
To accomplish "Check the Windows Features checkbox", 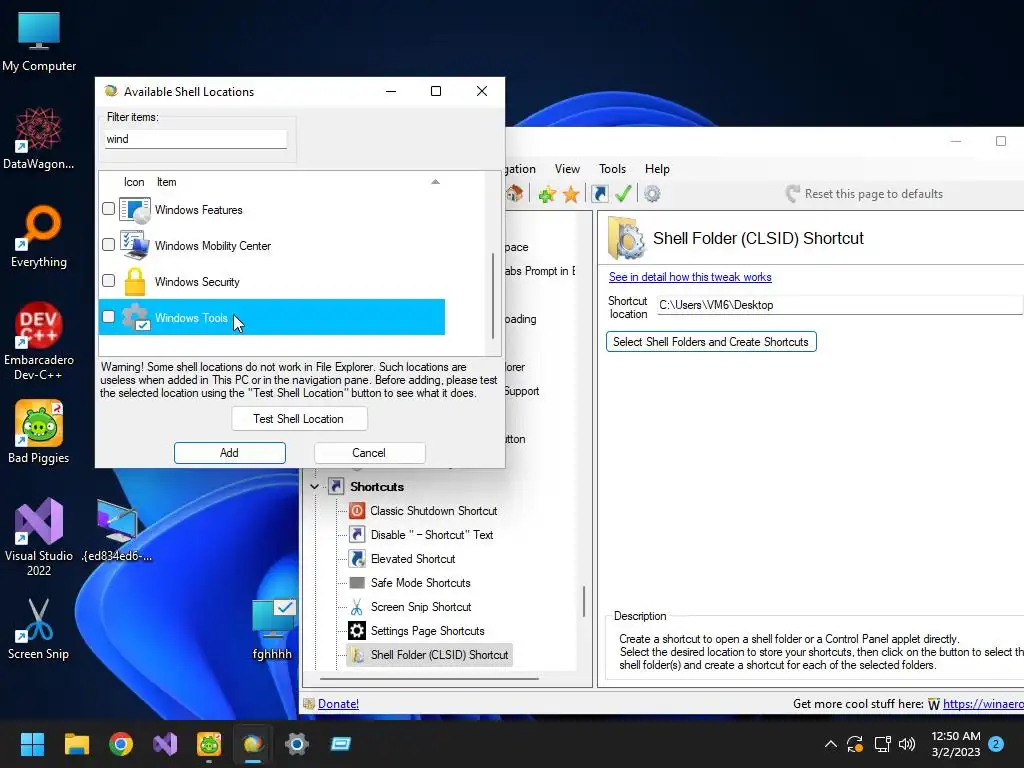I will [x=108, y=209].
